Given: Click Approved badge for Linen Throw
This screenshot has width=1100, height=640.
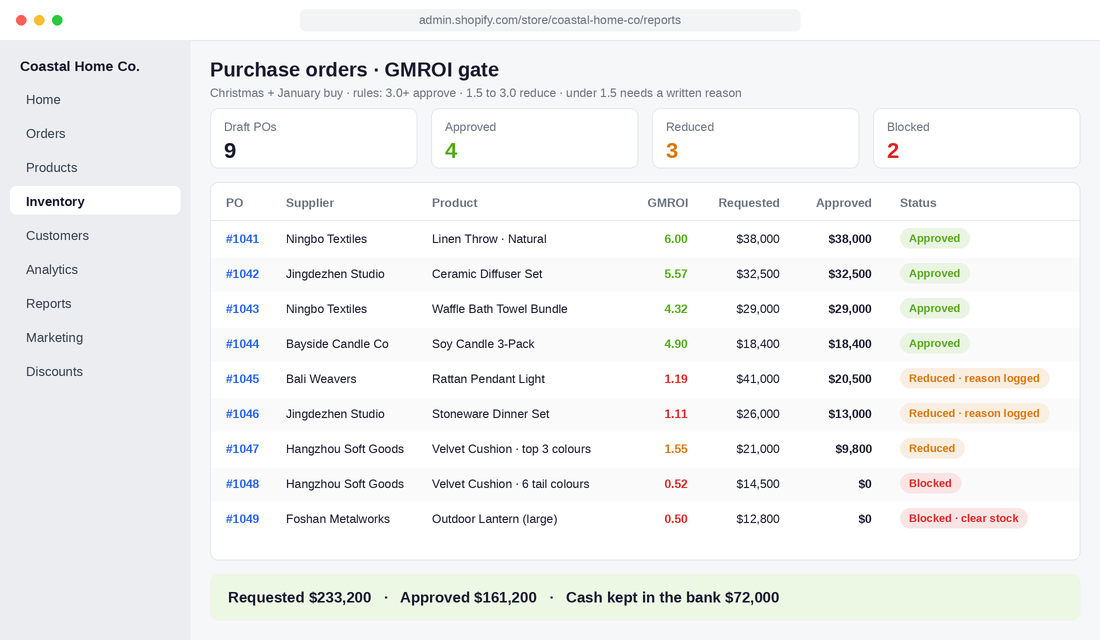Looking at the screenshot, I should click(934, 239).
